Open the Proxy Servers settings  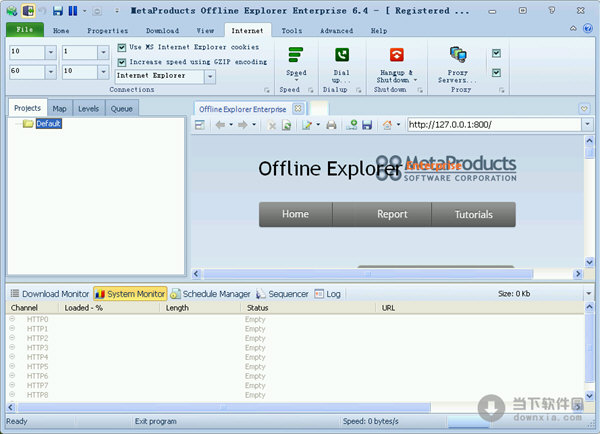[x=458, y=55]
